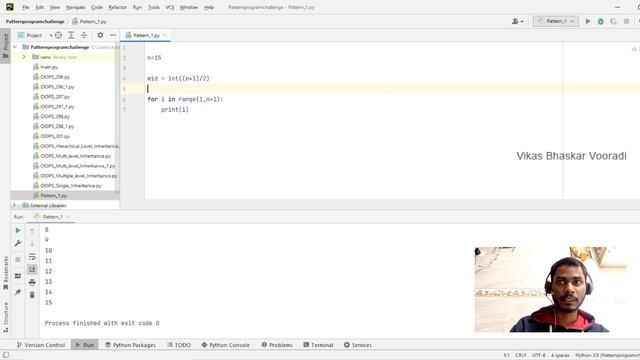This screenshot has width=640, height=360.
Task: Open the Bookmarks side tab
Action: click(x=5, y=273)
